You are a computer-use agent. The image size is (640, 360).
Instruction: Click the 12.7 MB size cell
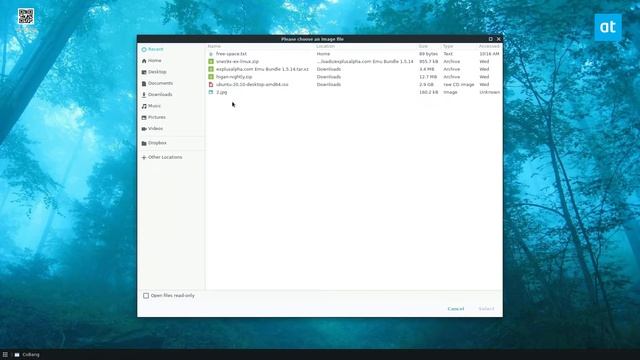point(428,77)
